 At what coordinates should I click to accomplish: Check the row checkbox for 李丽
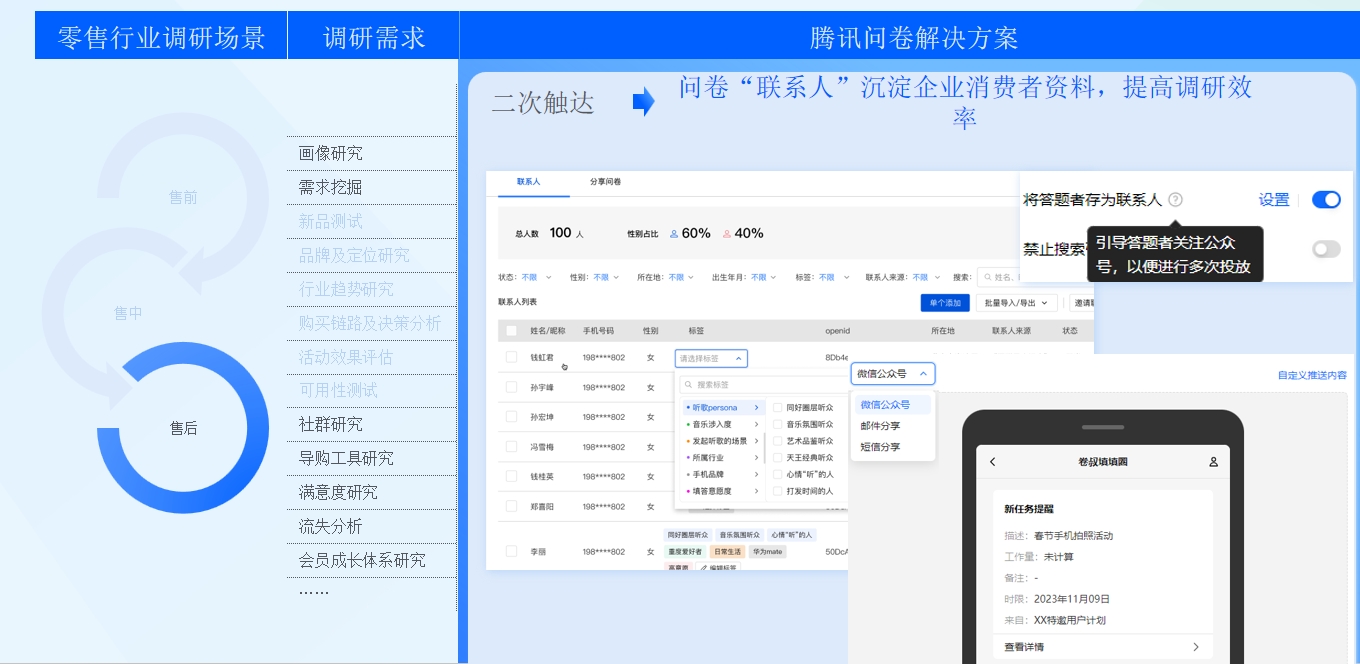(512, 551)
